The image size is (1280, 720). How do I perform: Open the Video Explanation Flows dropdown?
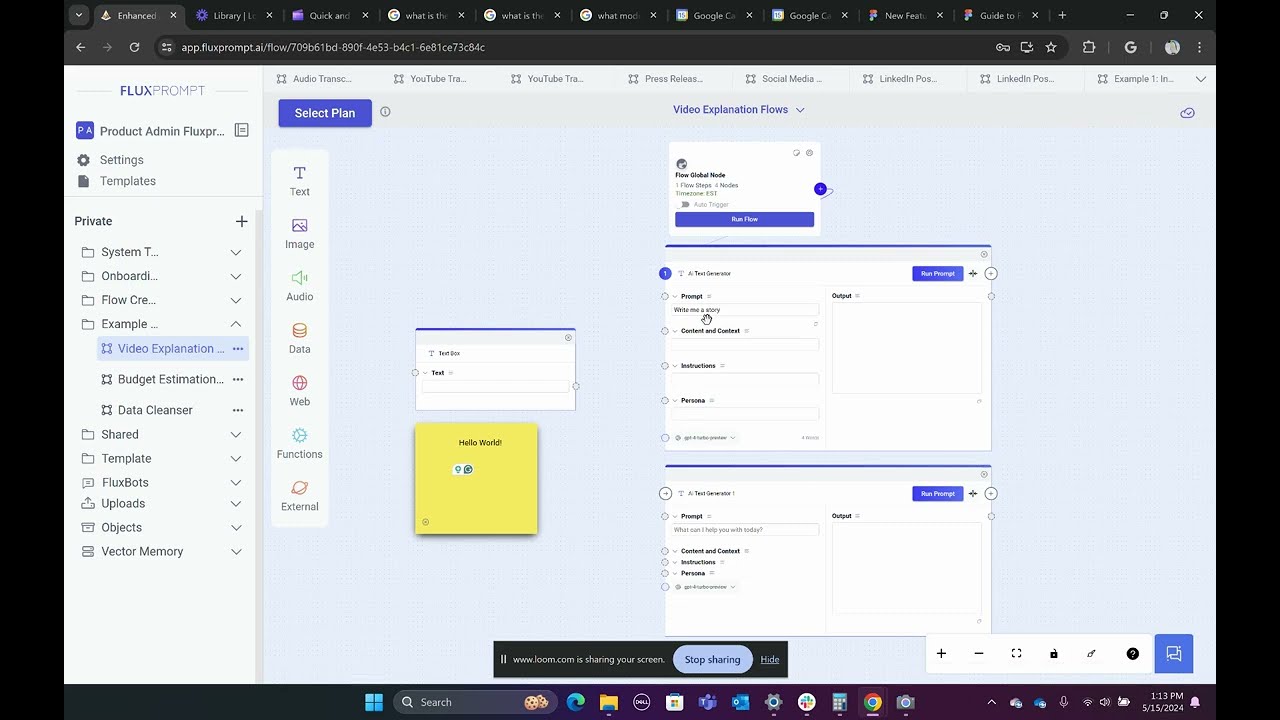[739, 110]
